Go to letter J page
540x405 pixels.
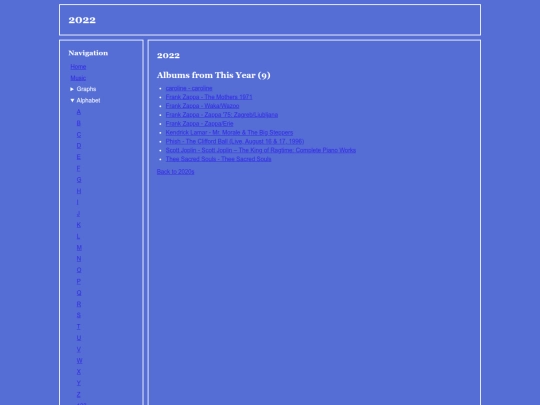pos(78,214)
